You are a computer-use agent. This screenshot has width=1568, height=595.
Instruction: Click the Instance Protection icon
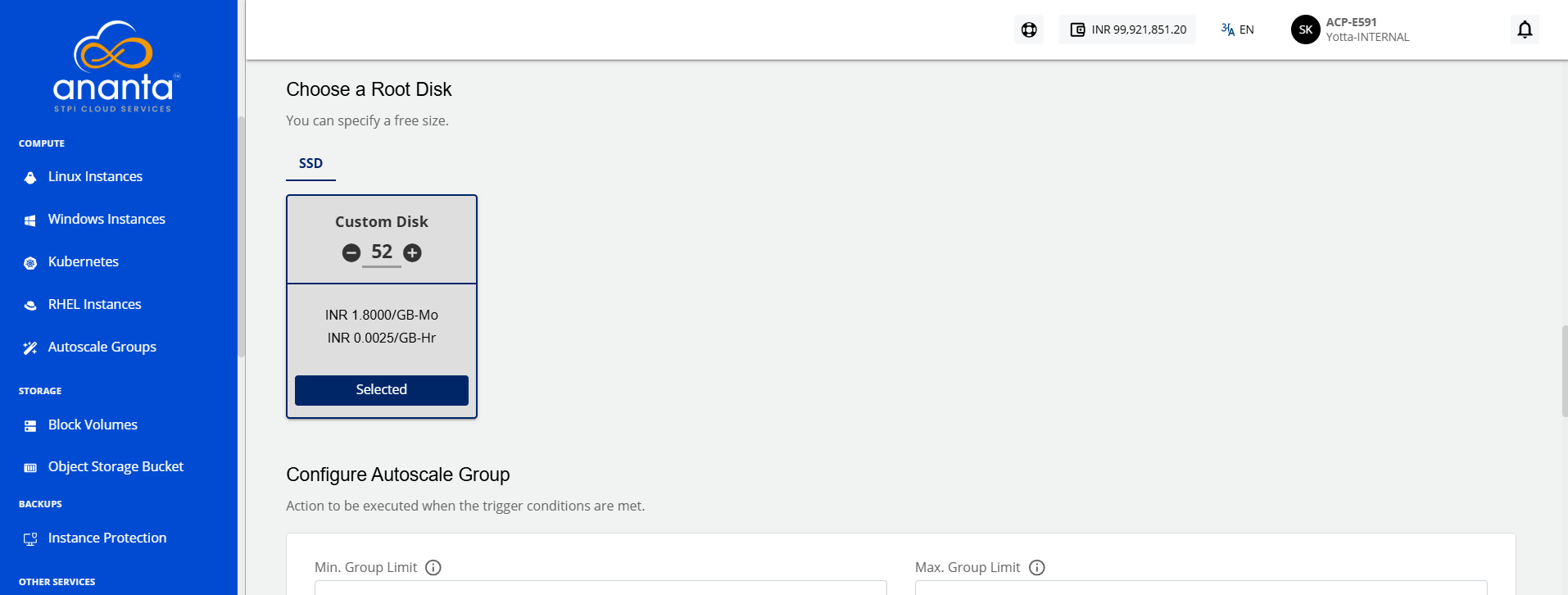30,538
